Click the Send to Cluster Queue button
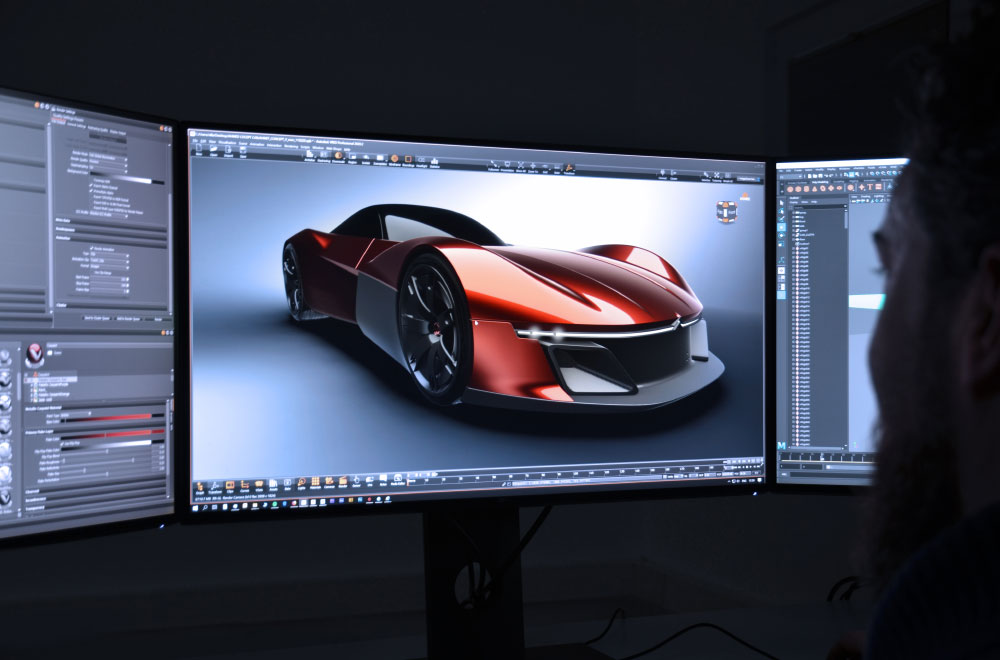The width and height of the screenshot is (1000, 660). tap(96, 317)
